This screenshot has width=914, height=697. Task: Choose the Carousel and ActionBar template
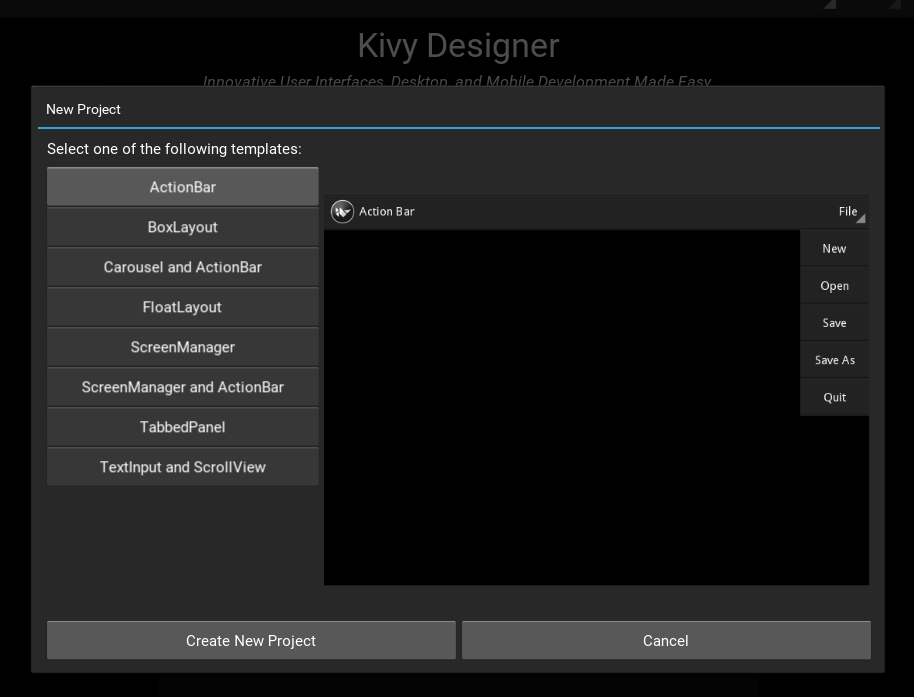click(182, 267)
